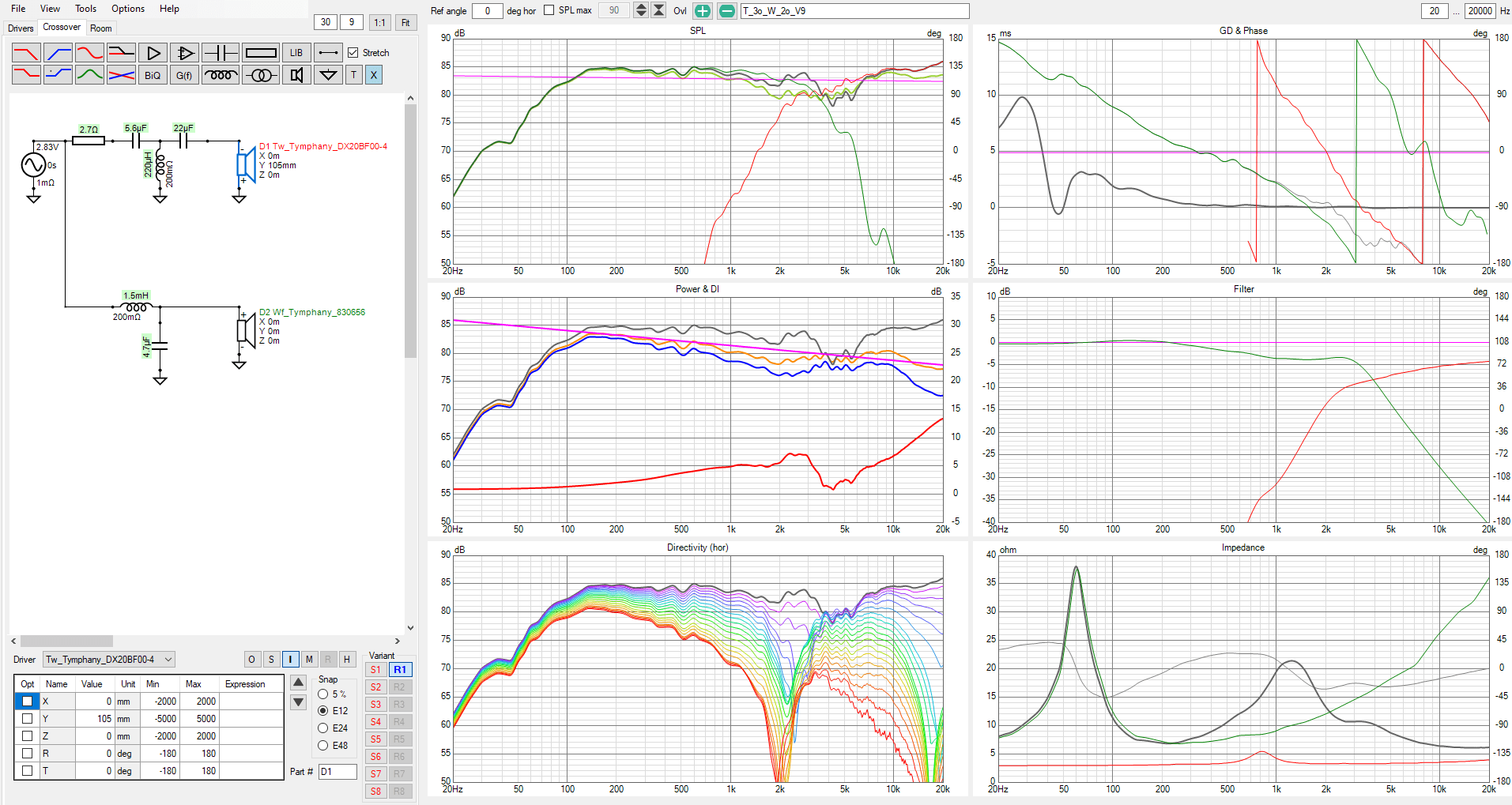Screen dimensions: 1512x805
Task: Click the SPL max stepper arrows
Action: click(641, 10)
